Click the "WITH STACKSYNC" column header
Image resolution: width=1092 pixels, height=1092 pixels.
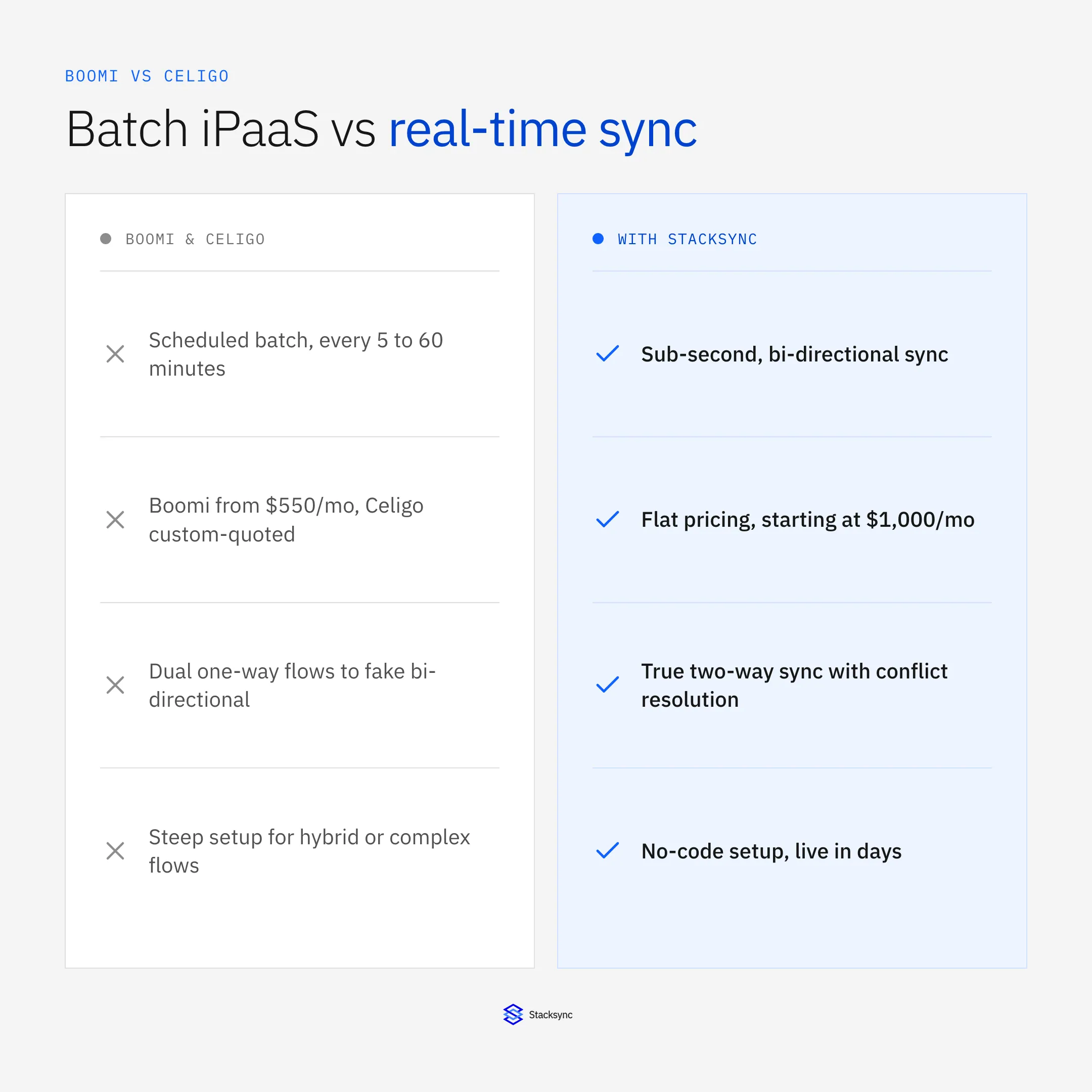click(688, 239)
